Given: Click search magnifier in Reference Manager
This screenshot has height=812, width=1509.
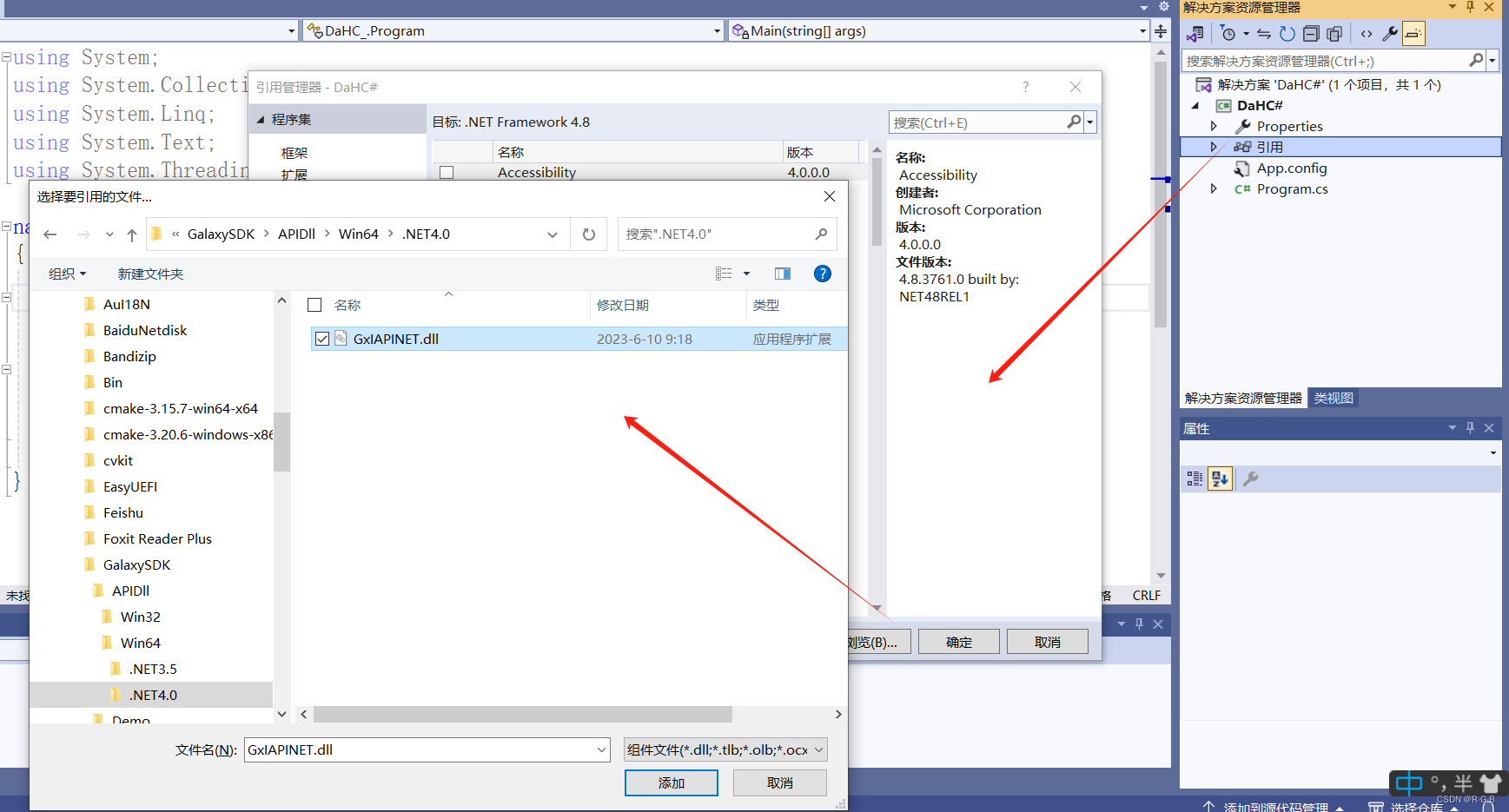Looking at the screenshot, I should click(1074, 122).
